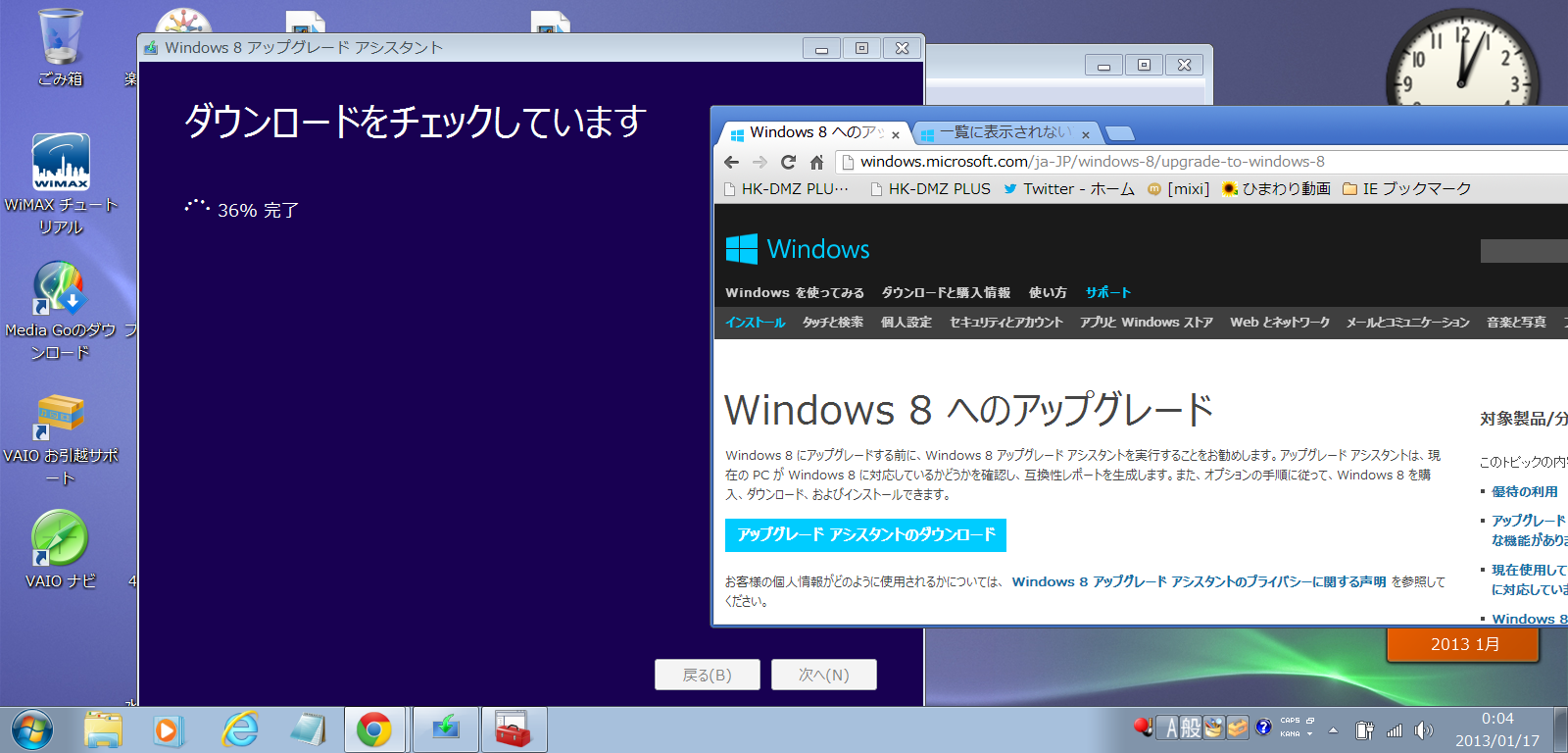The width and height of the screenshot is (1568, 753).
Task: Expand the 'IE ブックマーク' bookmark folder
Action: [x=1406, y=189]
